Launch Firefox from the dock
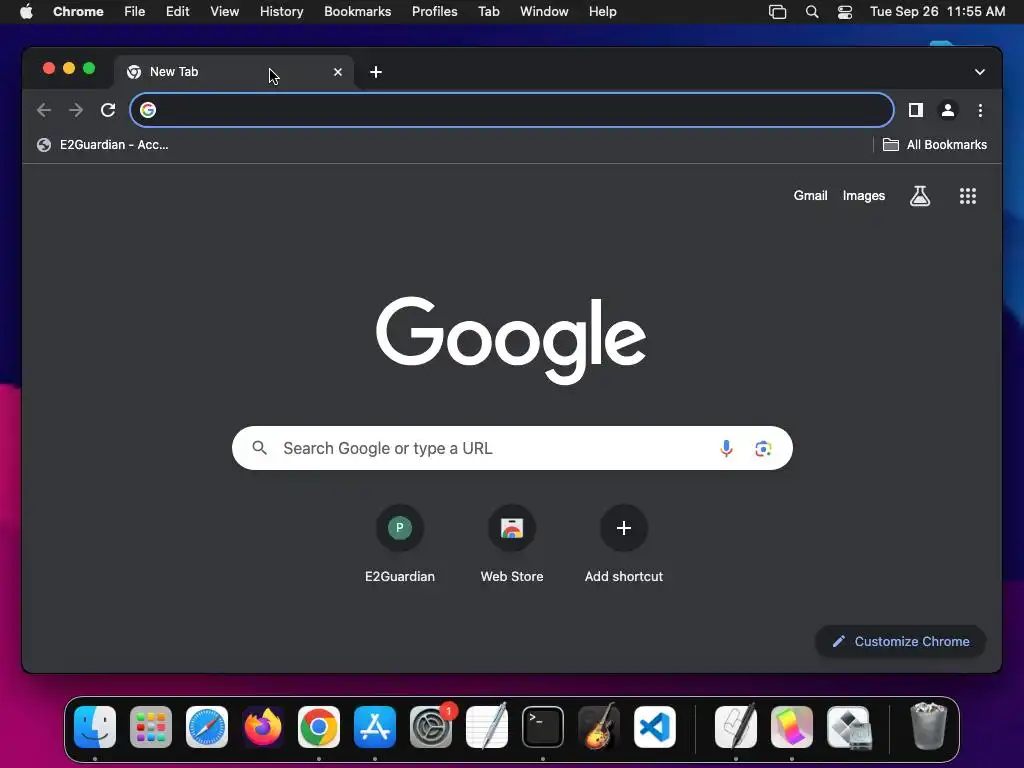The width and height of the screenshot is (1024, 768). (263, 727)
